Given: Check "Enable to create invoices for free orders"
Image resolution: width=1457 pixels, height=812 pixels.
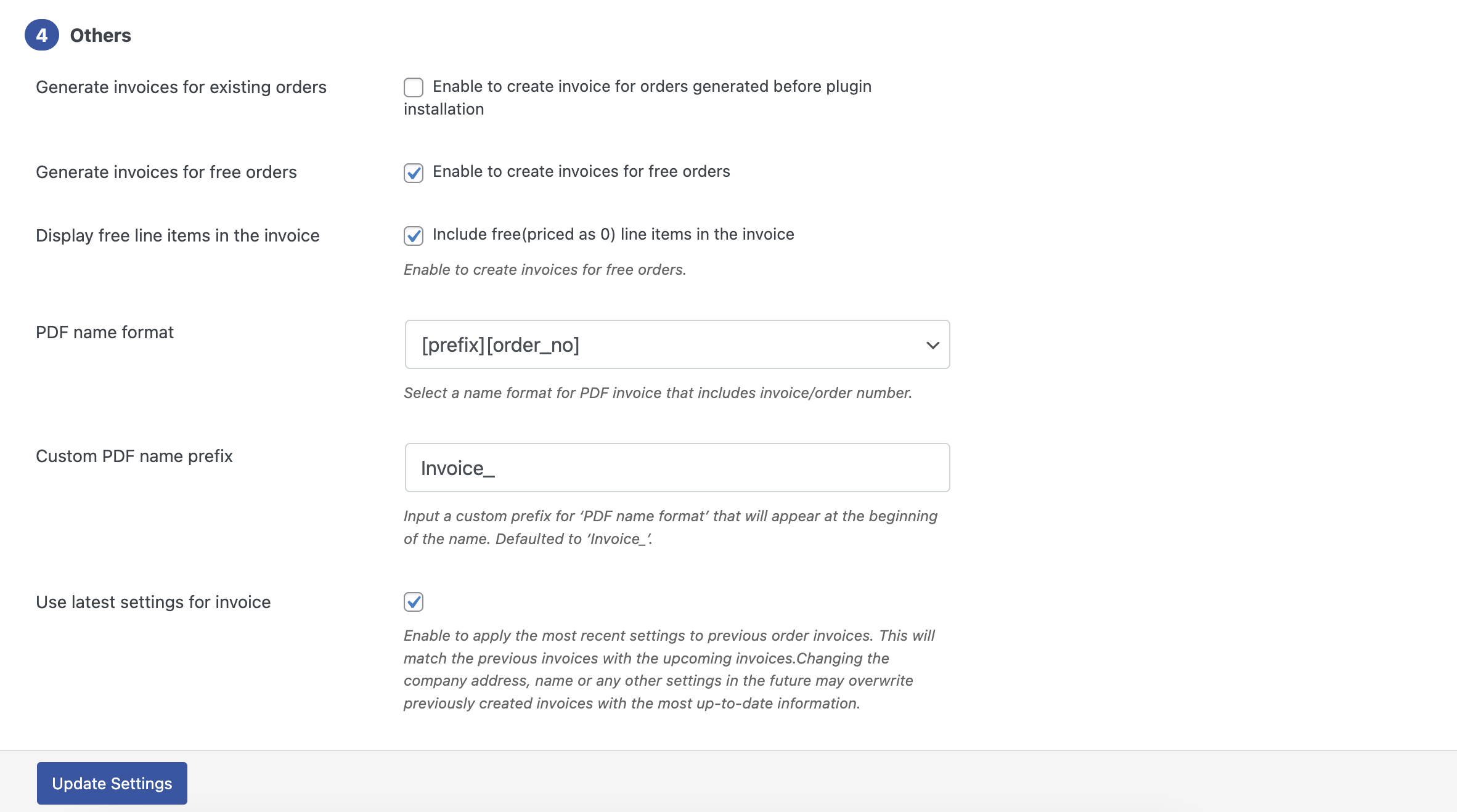Looking at the screenshot, I should point(413,173).
